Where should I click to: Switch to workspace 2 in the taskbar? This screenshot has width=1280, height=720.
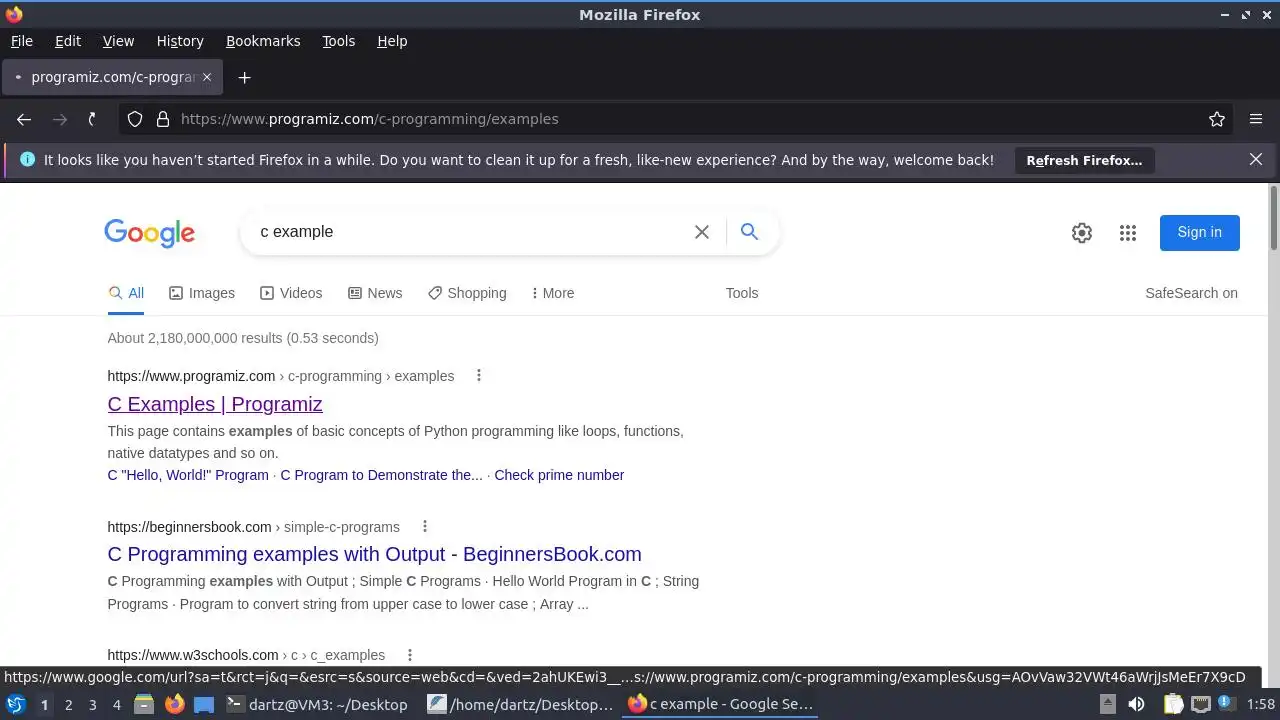coord(68,705)
